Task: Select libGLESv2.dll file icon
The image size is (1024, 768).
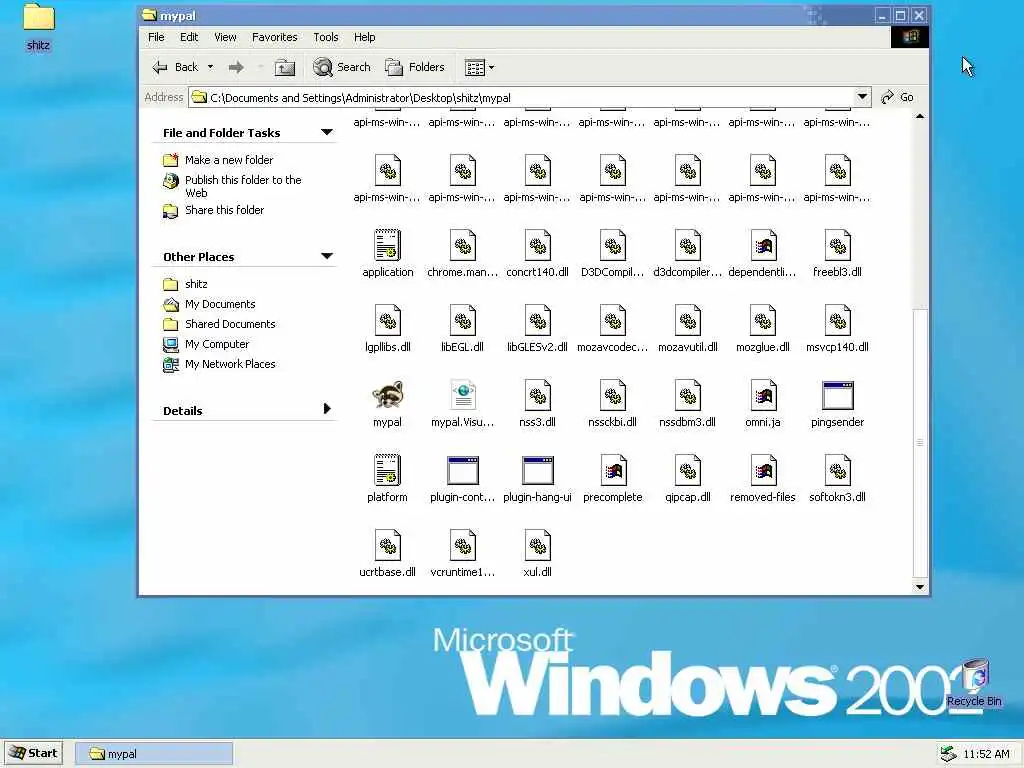Action: click(537, 320)
